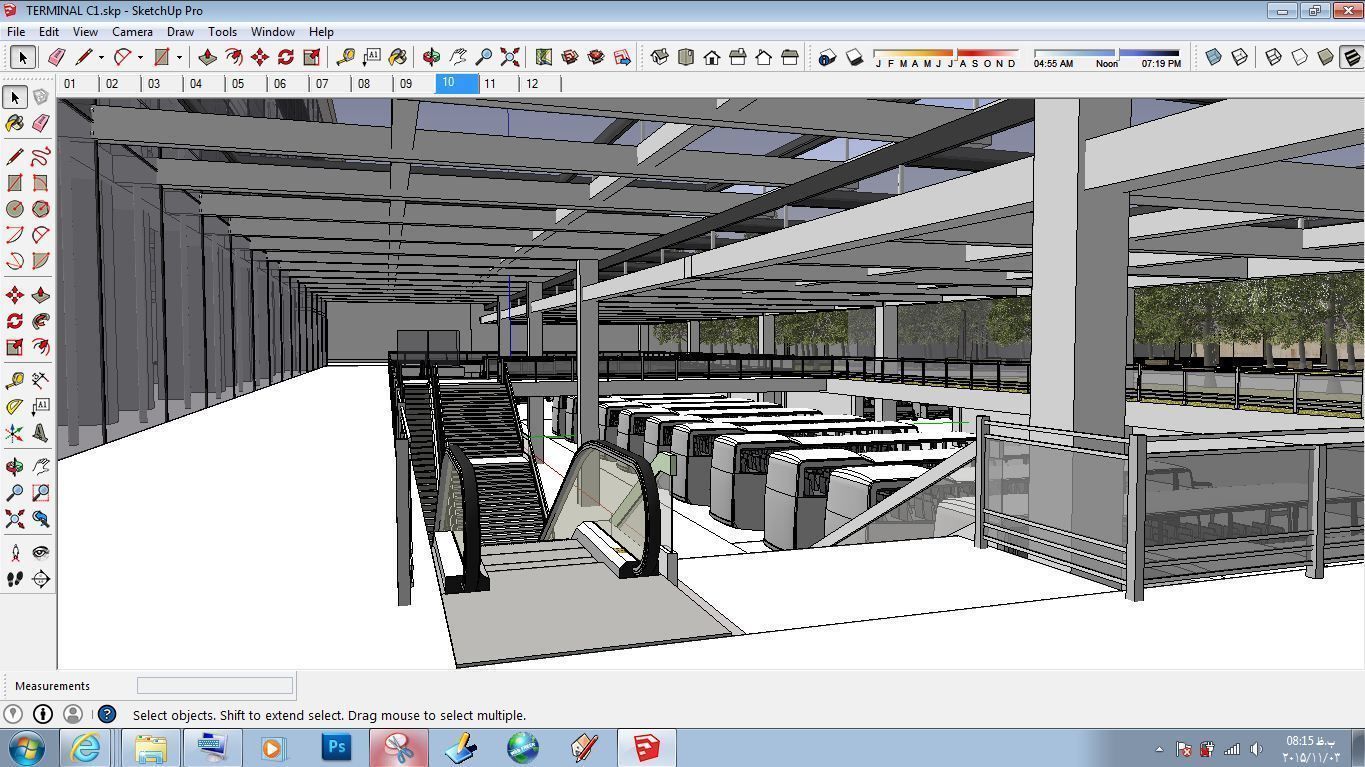The width and height of the screenshot is (1365, 767).
Task: Choose Circle tool in left toolbar
Action: coord(15,209)
